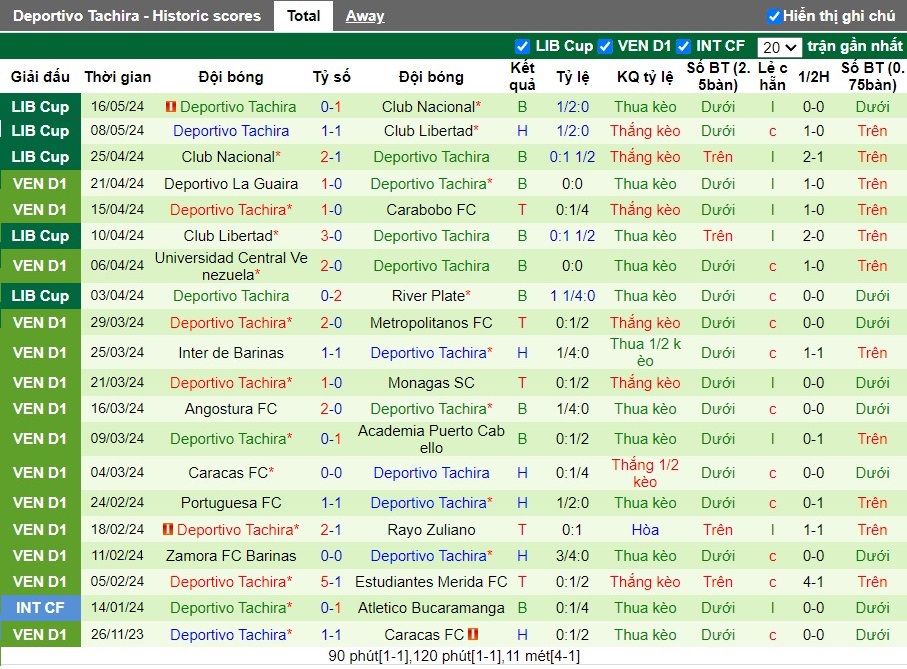Click Academia Puerto Cabello team link
Viewport: 907px width, 669px height.
coord(431,439)
